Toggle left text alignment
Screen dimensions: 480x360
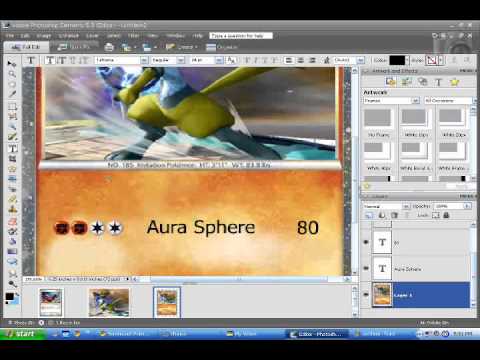click(x=289, y=60)
